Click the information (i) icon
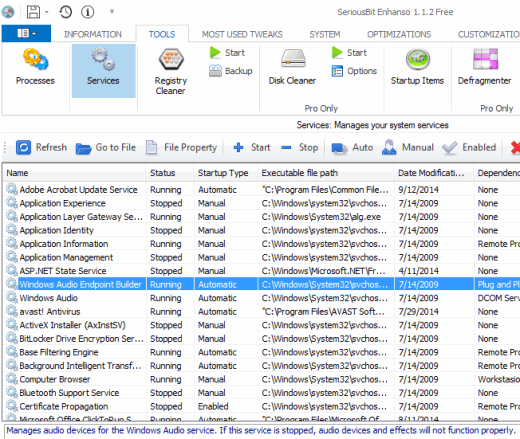The image size is (520, 439). point(88,12)
